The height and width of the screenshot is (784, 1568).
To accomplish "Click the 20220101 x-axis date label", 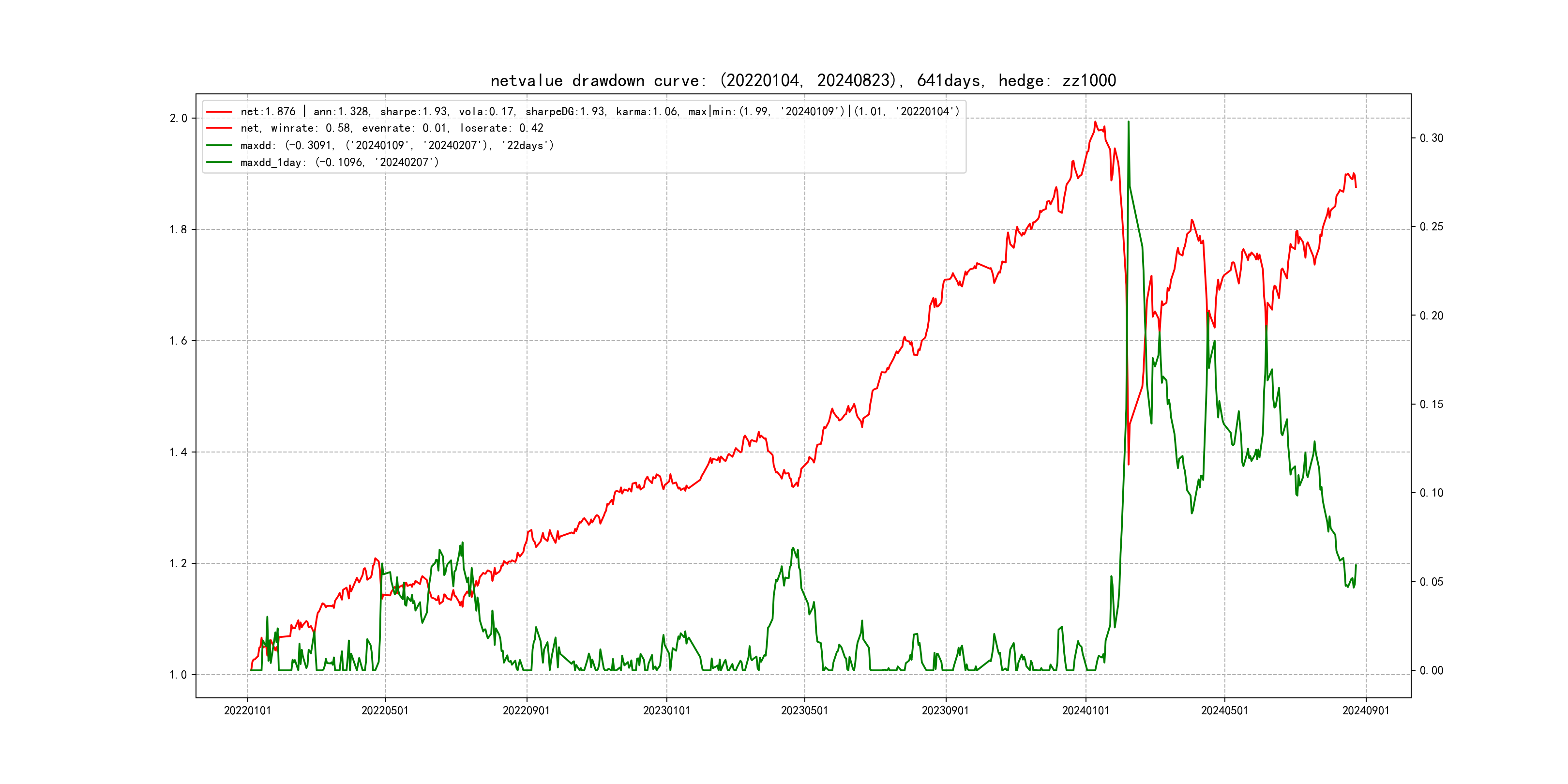I will click(x=247, y=710).
